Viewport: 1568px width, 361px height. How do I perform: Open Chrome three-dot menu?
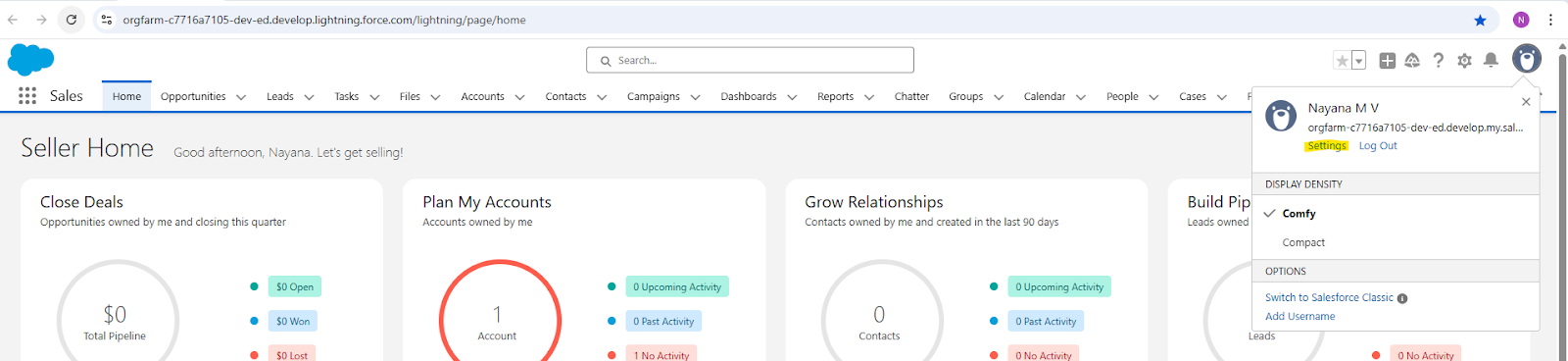pyautogui.click(x=1550, y=20)
